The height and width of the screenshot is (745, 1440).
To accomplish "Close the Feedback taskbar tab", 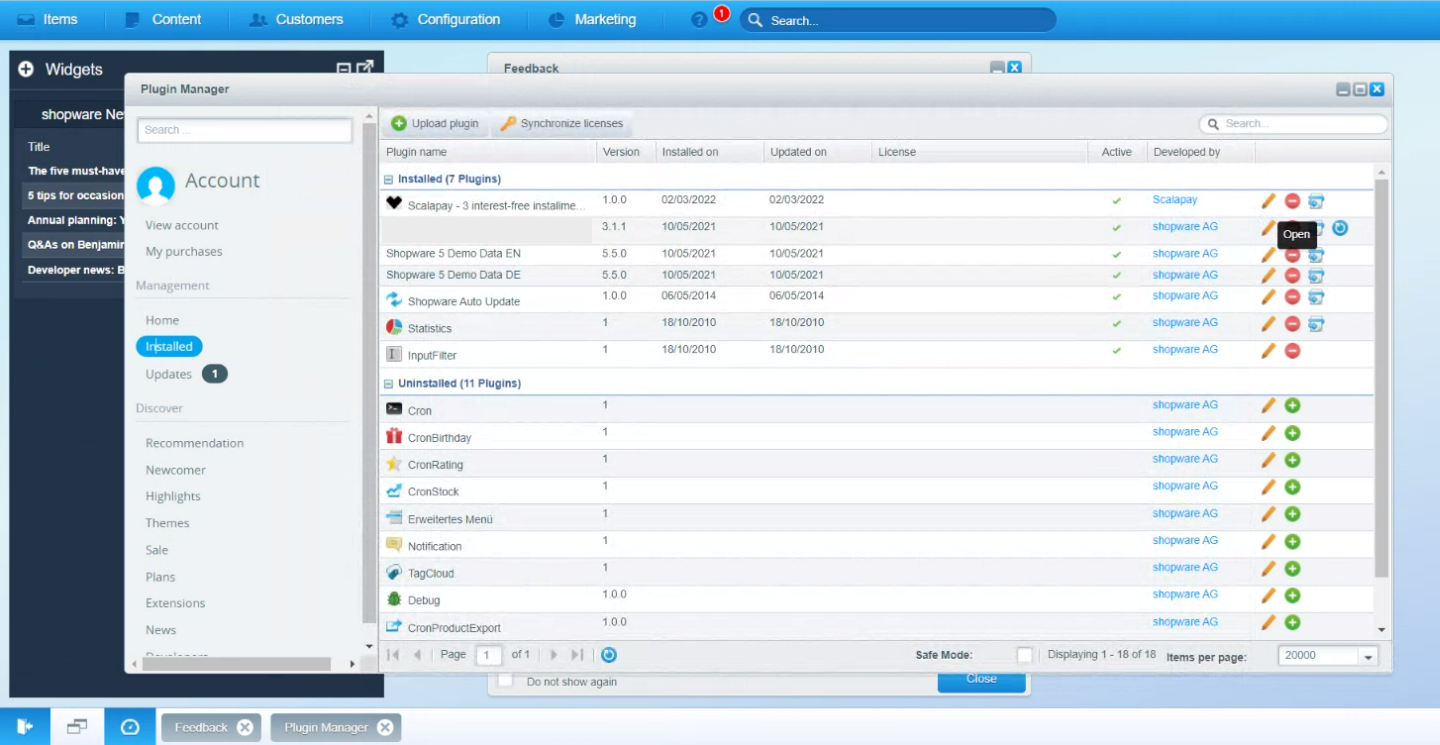I will point(245,728).
